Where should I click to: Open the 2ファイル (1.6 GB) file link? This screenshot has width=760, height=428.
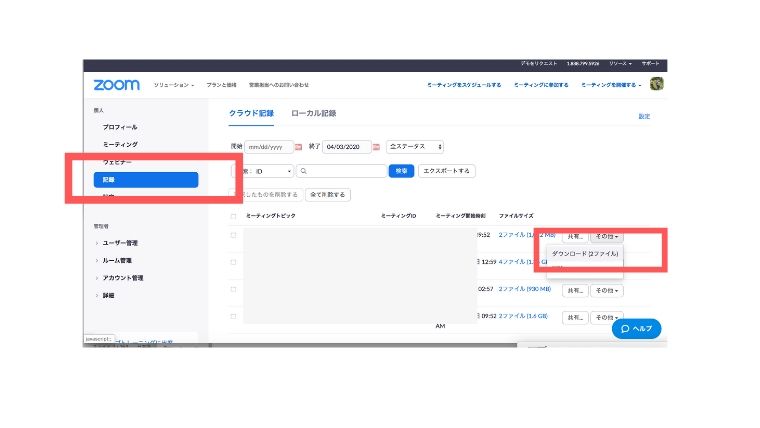coord(523,316)
